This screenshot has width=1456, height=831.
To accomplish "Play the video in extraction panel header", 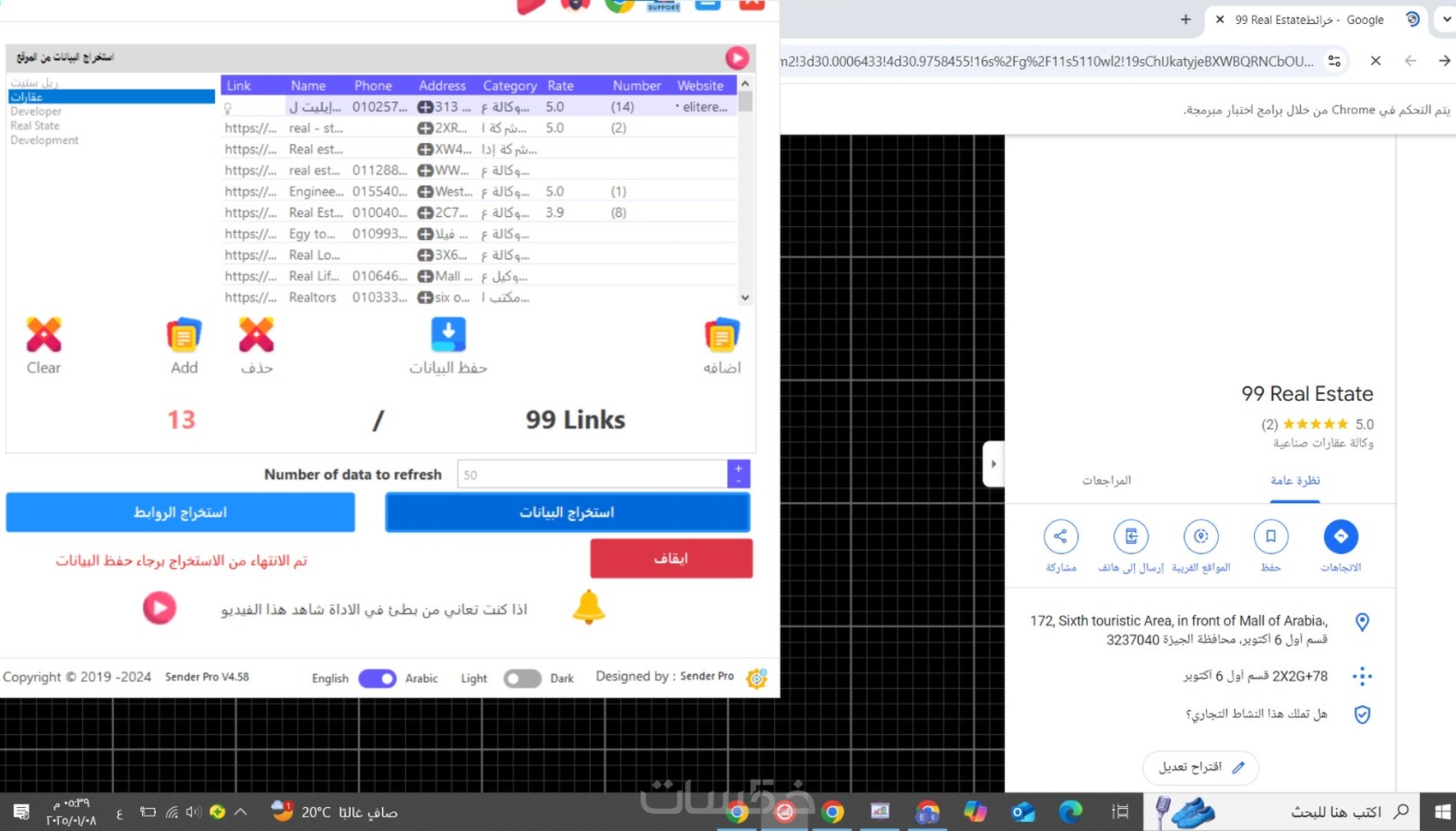I will [737, 57].
